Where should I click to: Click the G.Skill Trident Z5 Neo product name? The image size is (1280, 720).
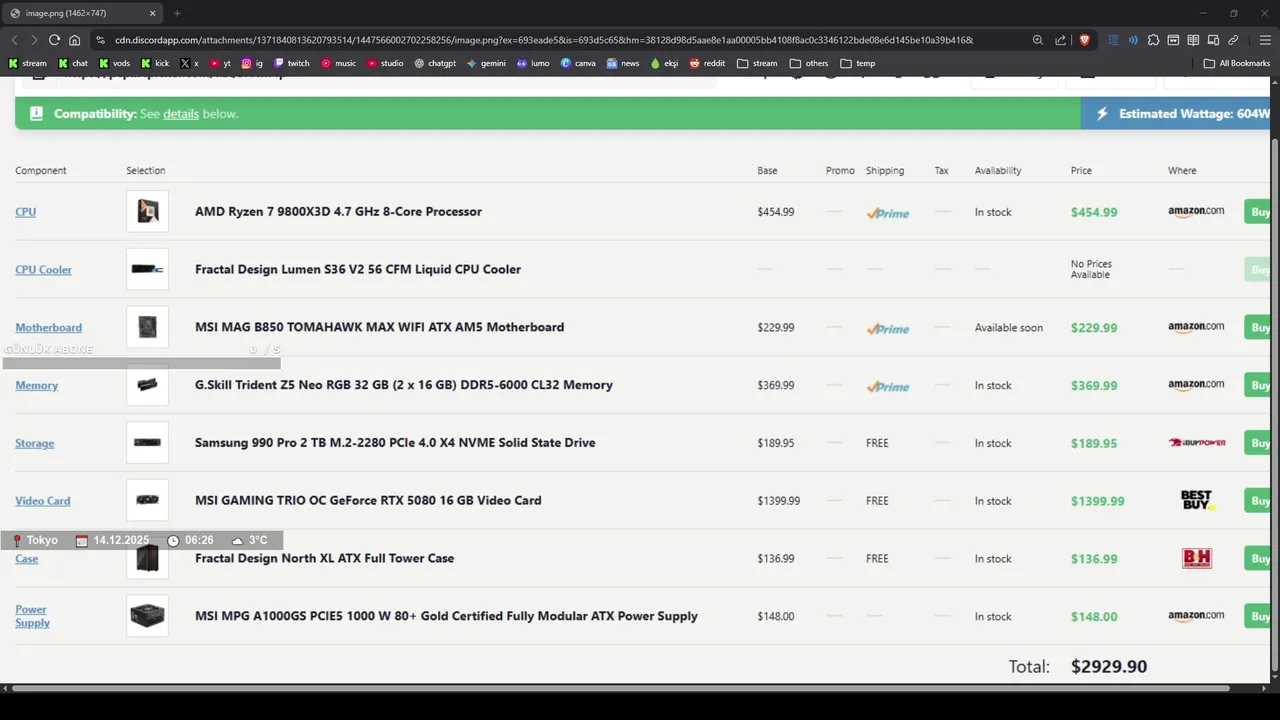click(x=404, y=385)
